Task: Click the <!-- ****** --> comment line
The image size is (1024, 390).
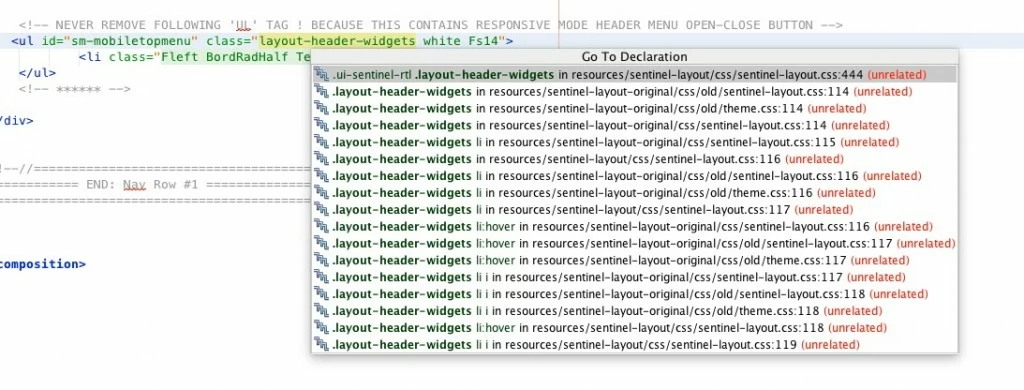Action: click(x=74, y=89)
